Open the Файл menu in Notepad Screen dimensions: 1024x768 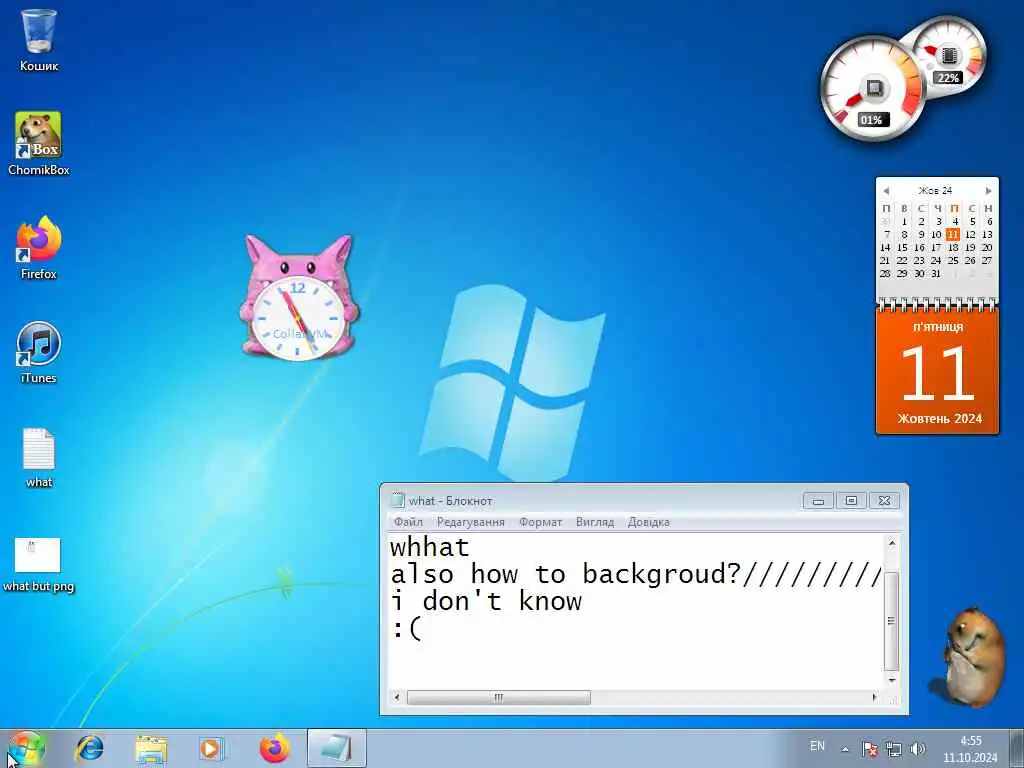[x=408, y=522]
